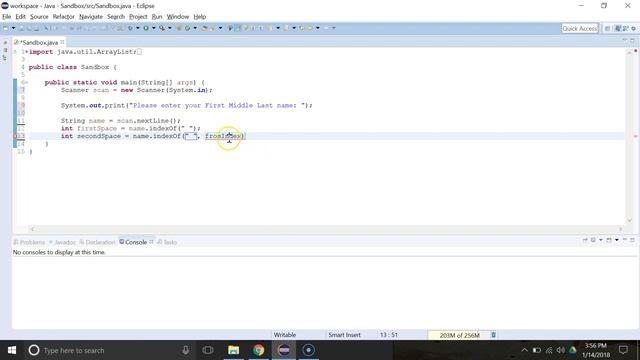This screenshot has height=360, width=640.
Task: Click the Quick Access search field
Action: point(580,28)
